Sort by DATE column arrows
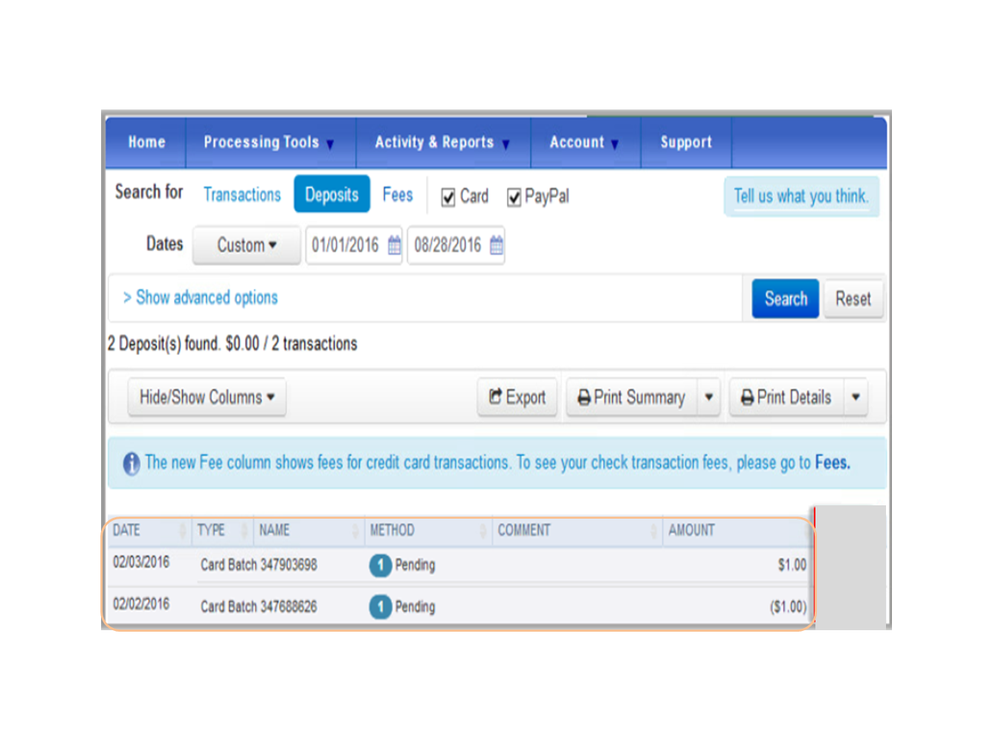999x749 pixels. pyautogui.click(x=183, y=530)
